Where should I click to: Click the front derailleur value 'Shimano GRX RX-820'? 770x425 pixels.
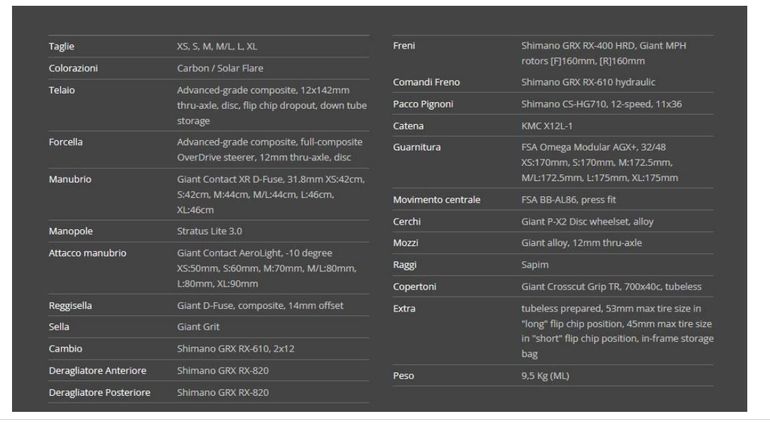click(223, 371)
